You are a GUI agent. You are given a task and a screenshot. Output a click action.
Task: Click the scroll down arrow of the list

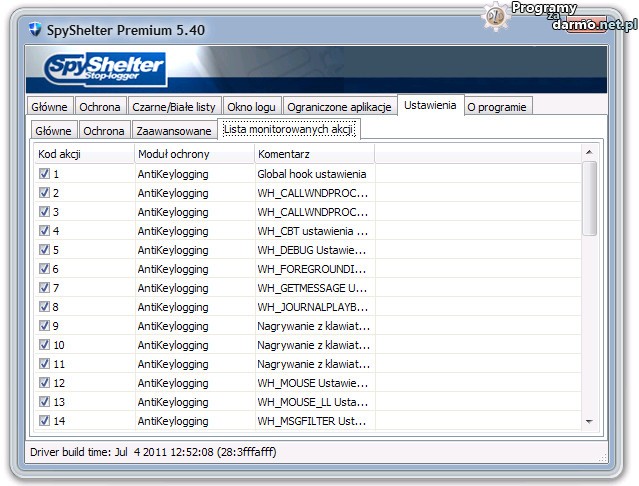point(589,422)
